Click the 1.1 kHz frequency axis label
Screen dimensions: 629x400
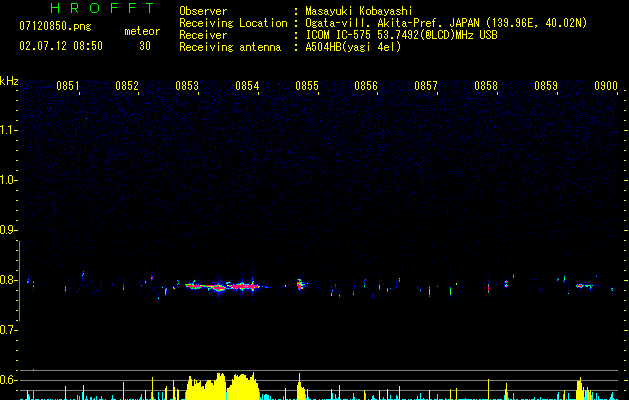click(x=7, y=130)
